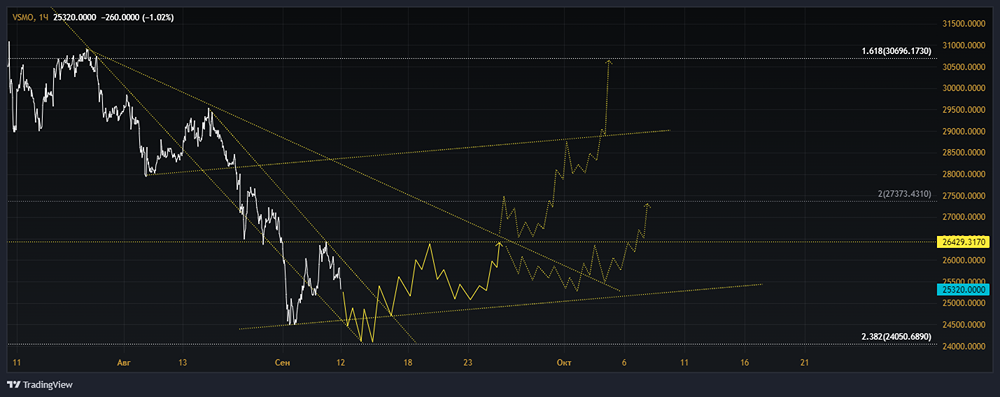Viewport: 1000px width, 397px height.
Task: Click the 24500.0000 price axis label
Action: (x=964, y=325)
